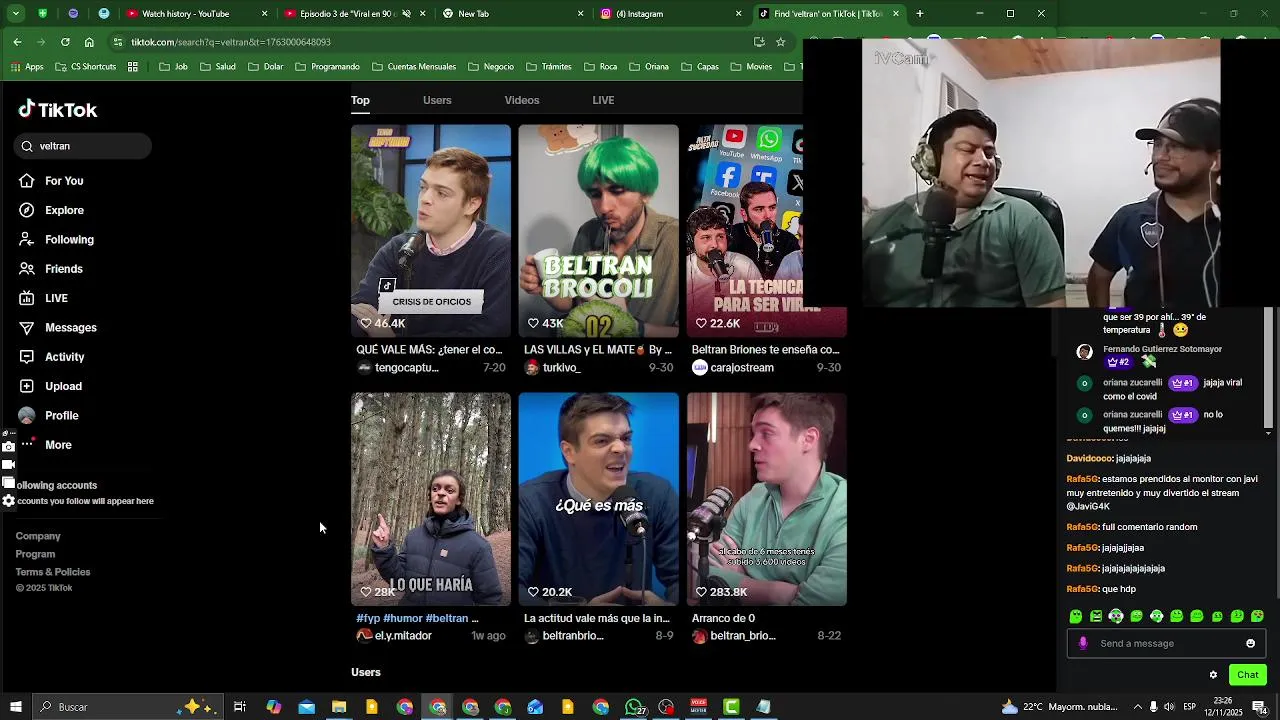Open a new browser tab with plus button

coord(920,14)
